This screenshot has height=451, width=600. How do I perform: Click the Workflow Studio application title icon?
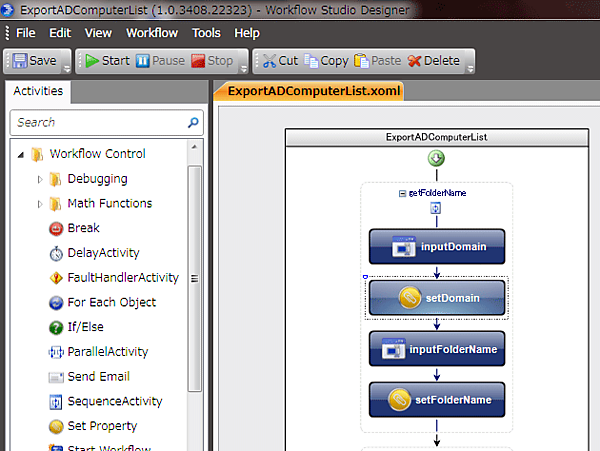coord(7,9)
